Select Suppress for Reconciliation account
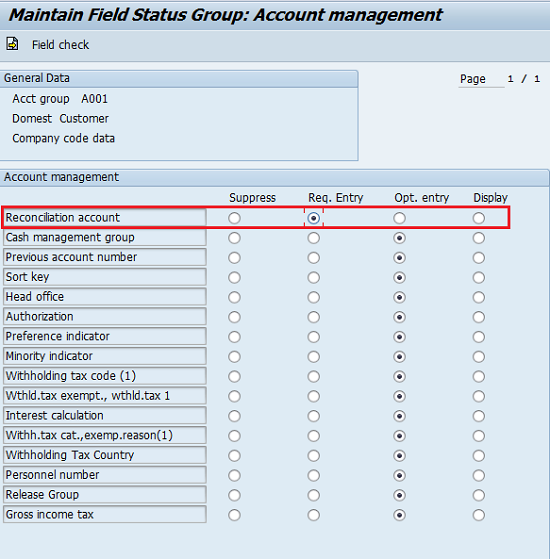Image resolution: width=550 pixels, height=559 pixels. tap(234, 218)
